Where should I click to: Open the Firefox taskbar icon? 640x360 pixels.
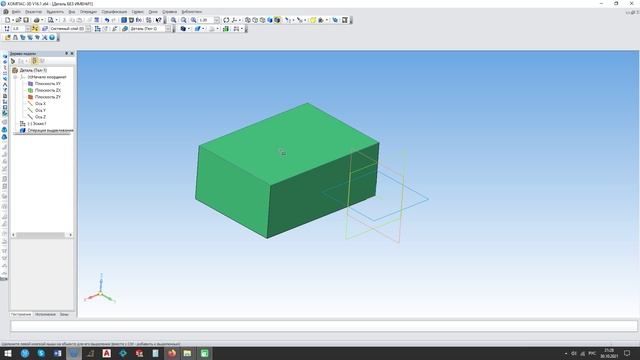172,353
